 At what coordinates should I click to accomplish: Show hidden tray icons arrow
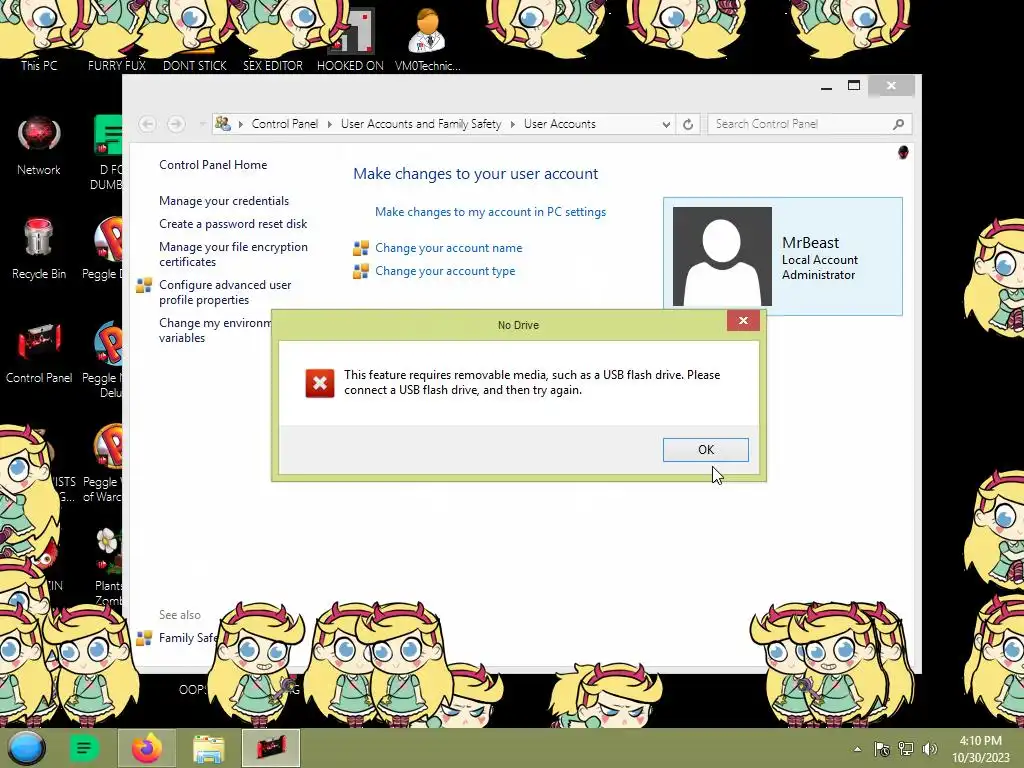point(857,749)
